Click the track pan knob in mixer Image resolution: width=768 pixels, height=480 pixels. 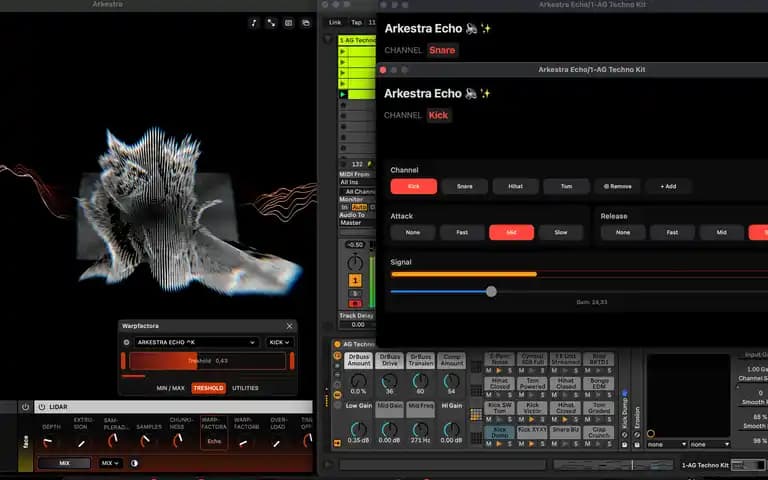355,263
